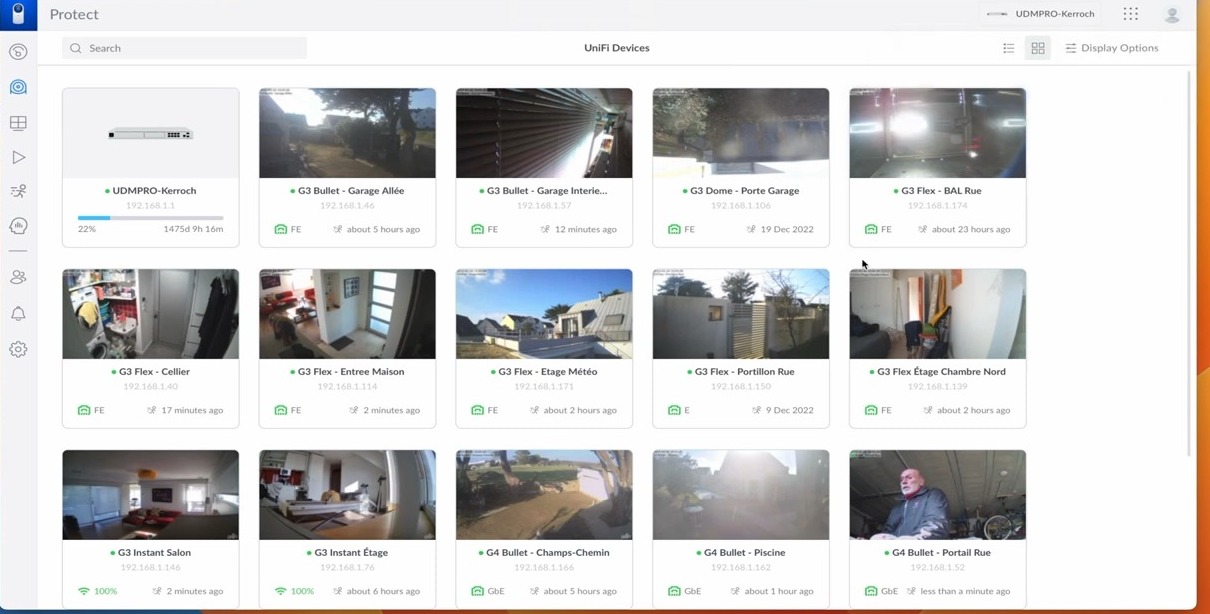Open G3 Instant Salon thumbnail

point(151,495)
